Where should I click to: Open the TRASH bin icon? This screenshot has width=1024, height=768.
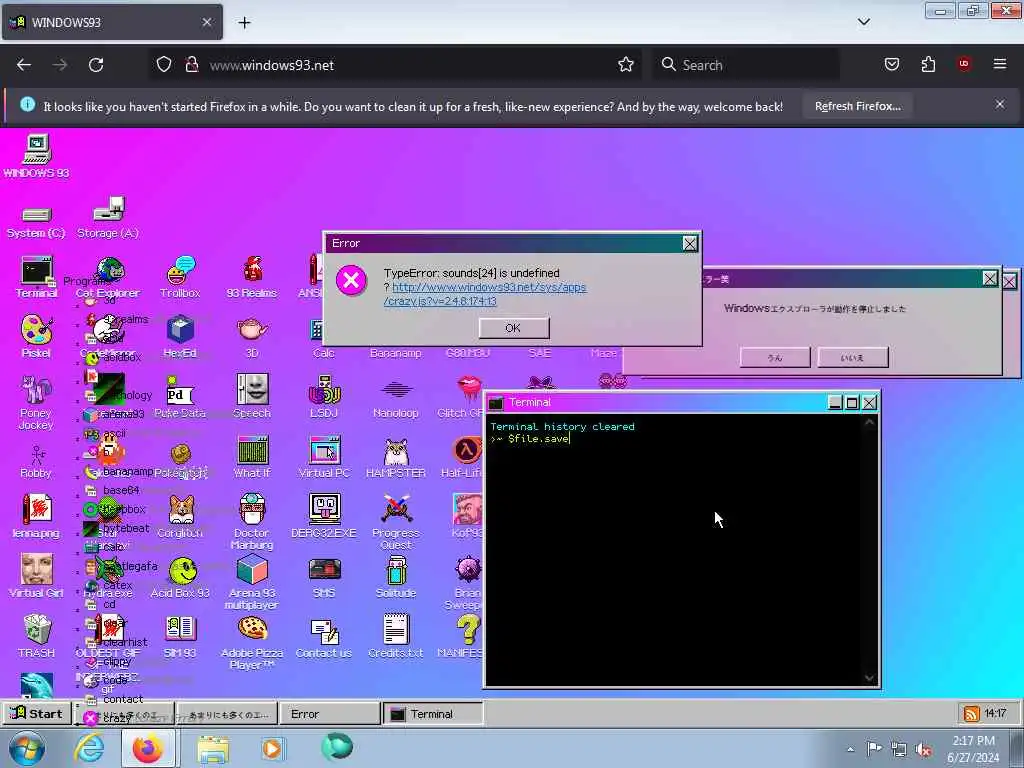pos(37,636)
